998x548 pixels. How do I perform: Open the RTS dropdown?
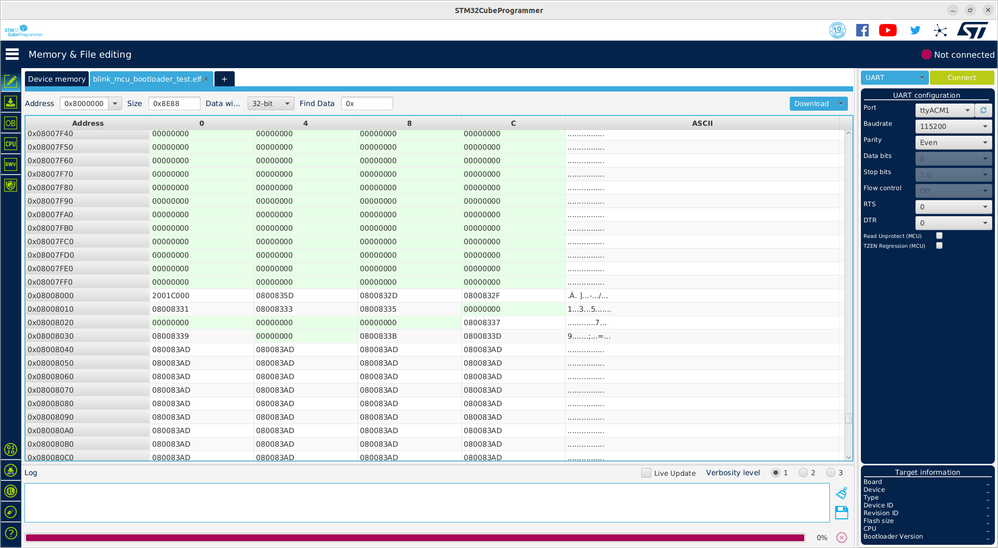coord(953,207)
